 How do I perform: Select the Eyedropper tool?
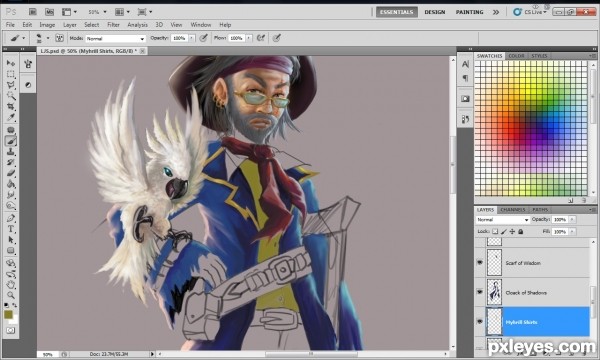click(11, 117)
